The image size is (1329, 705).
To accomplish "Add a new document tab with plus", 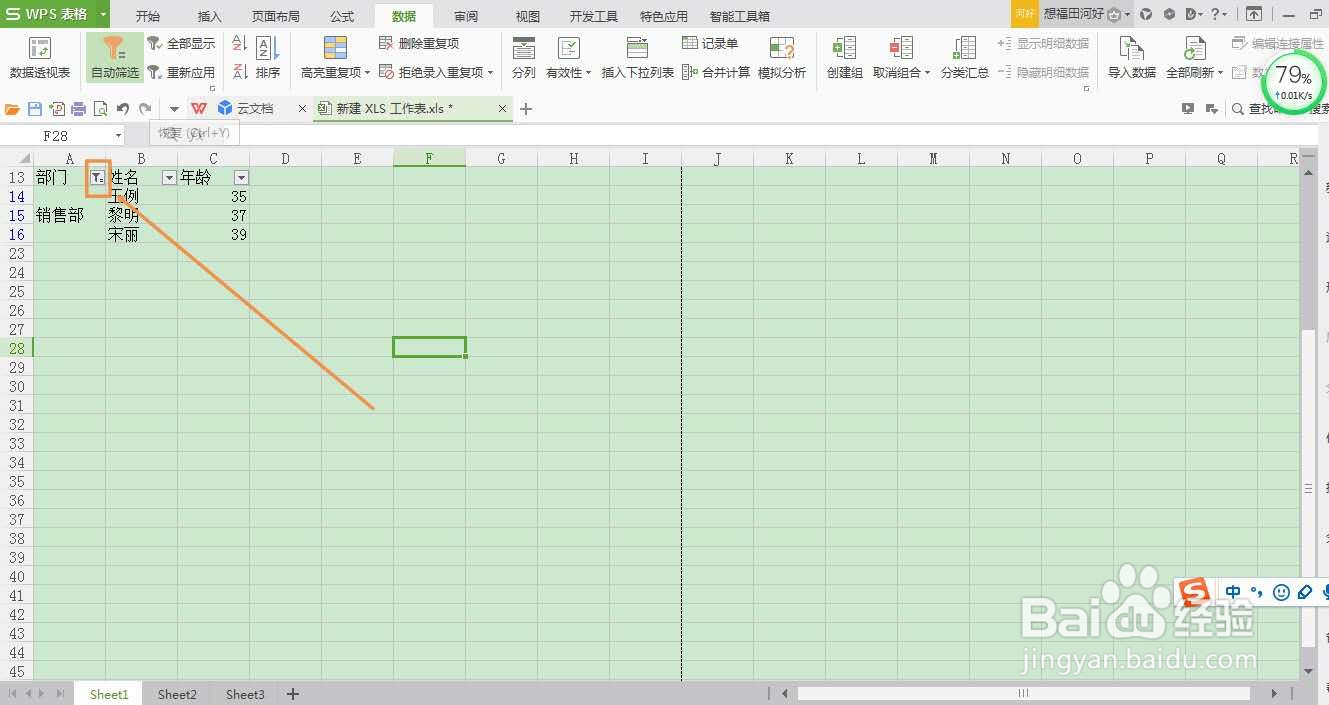I will (x=527, y=108).
